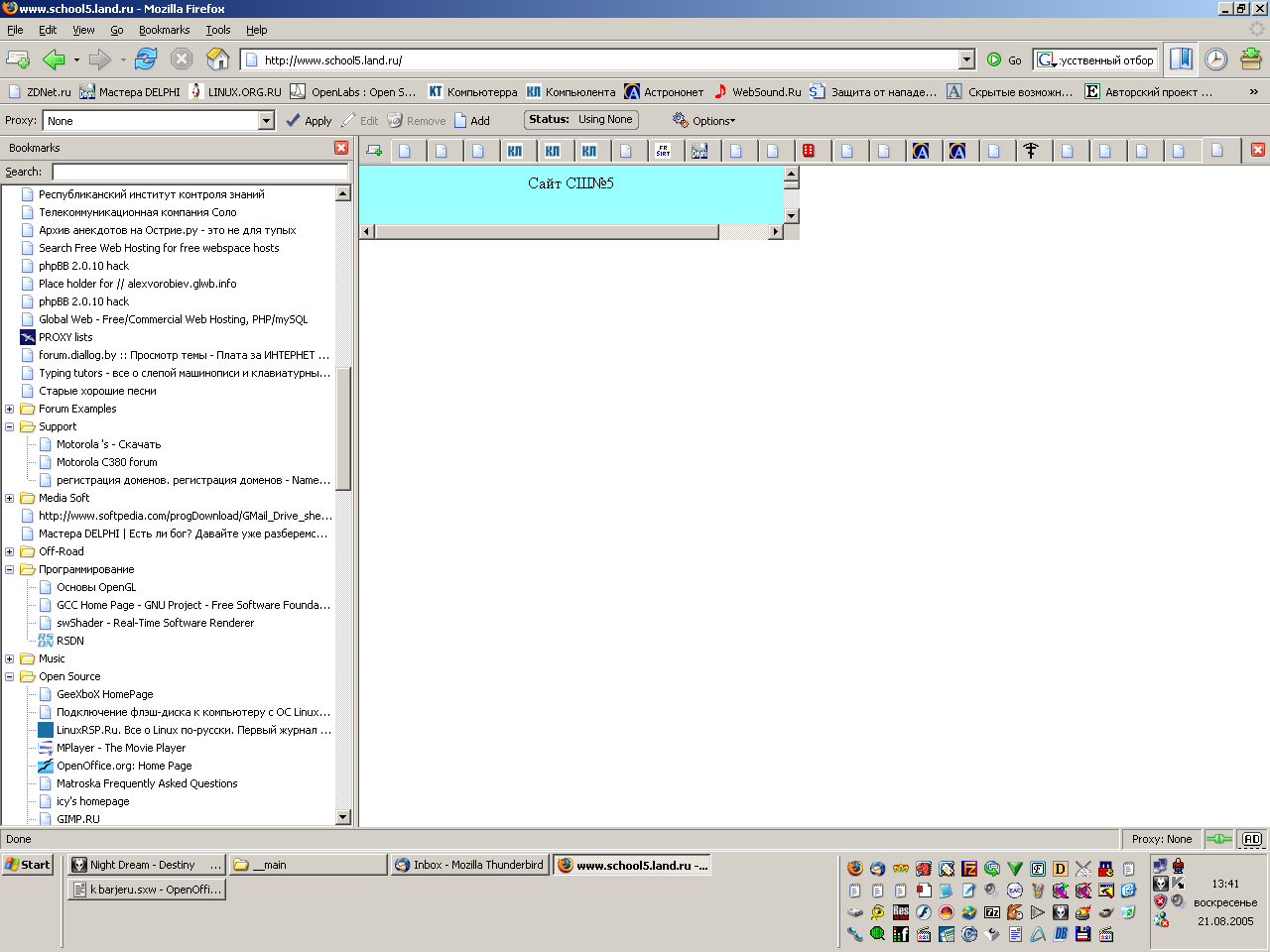1270x952 pixels.
Task: Launch Res hacker icon in quick launch
Action: point(901,912)
